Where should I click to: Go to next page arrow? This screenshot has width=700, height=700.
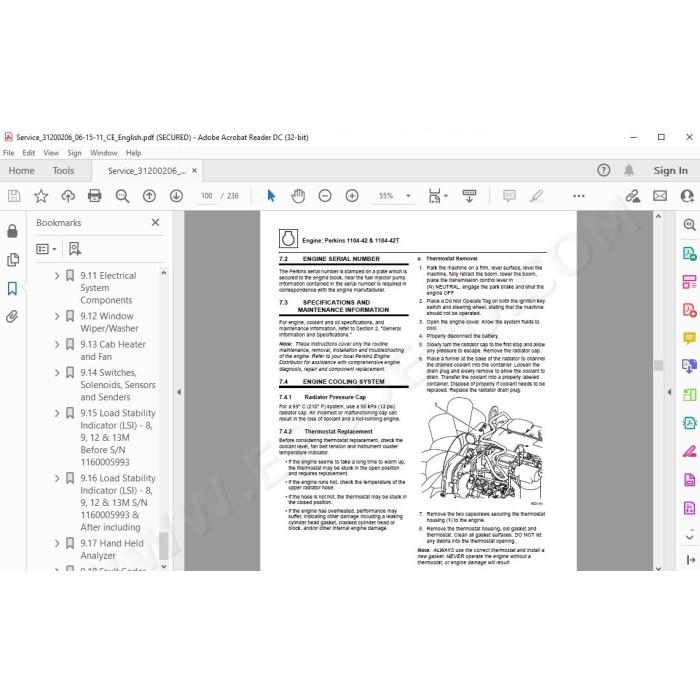coord(176,196)
